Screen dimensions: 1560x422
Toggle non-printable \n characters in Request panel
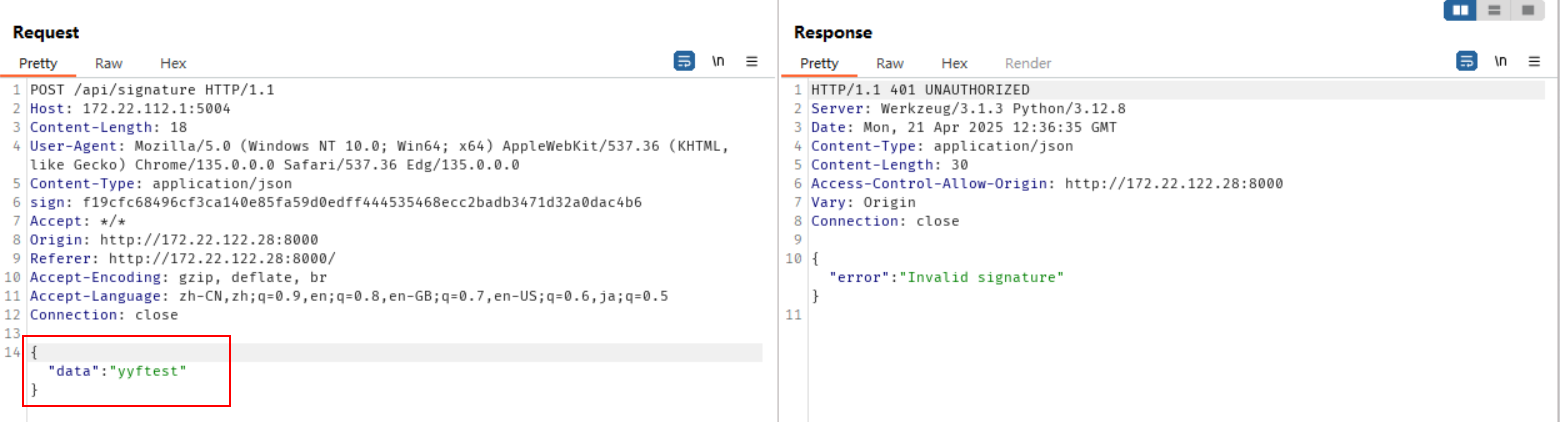[718, 62]
